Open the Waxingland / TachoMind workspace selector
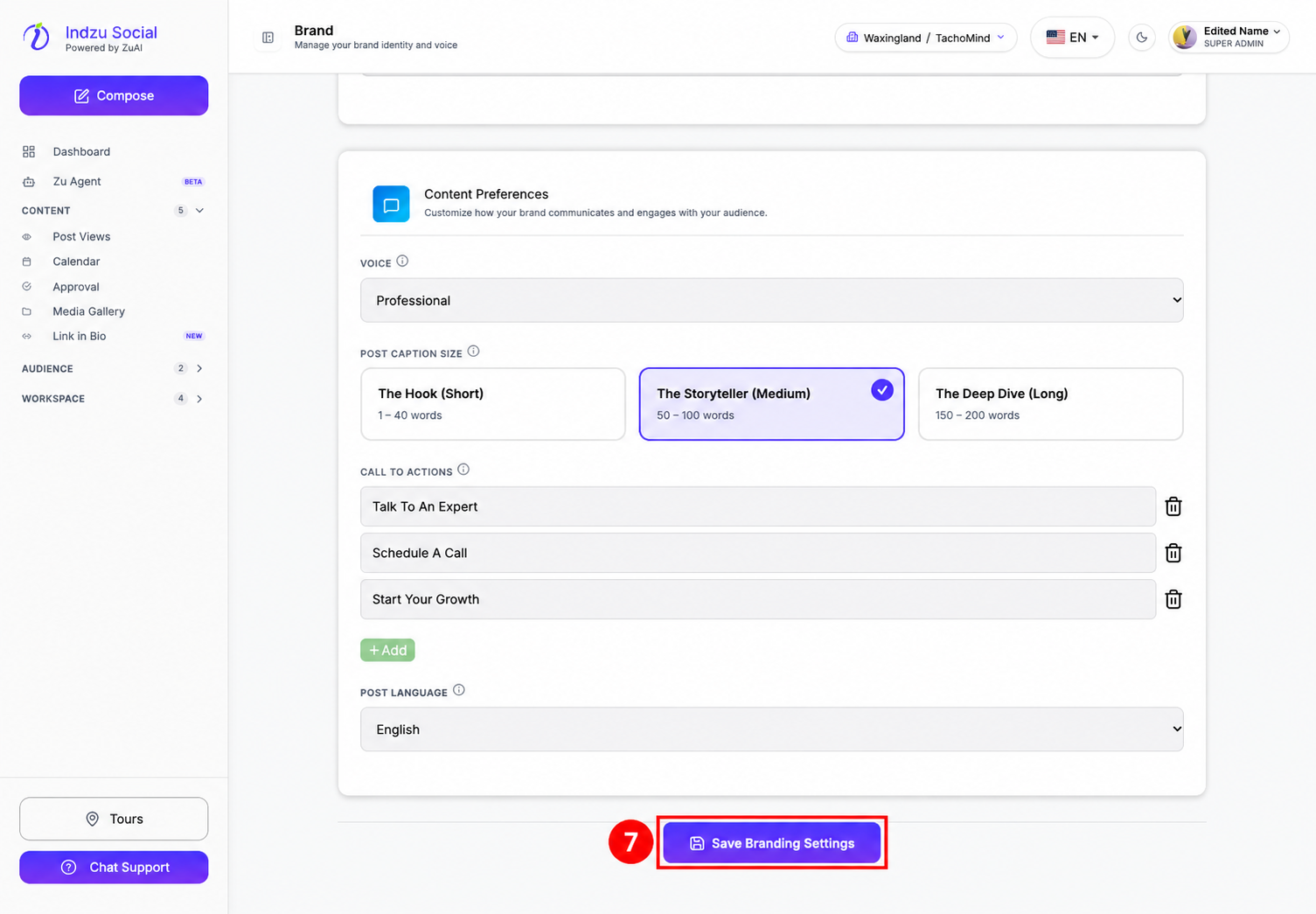Screen dimensions: 1316x914 tap(926, 38)
